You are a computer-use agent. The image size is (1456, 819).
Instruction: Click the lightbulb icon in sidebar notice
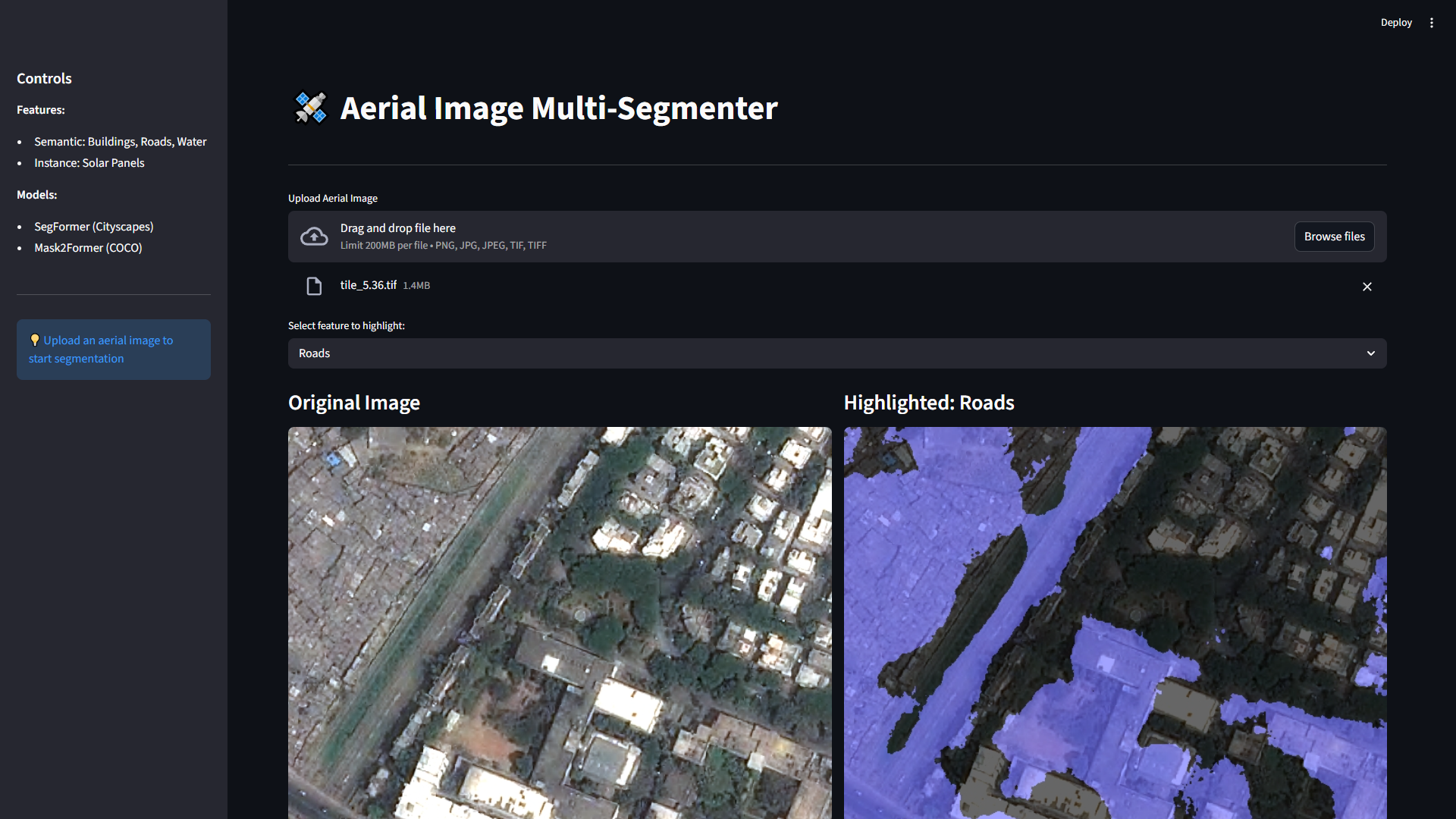click(x=35, y=340)
